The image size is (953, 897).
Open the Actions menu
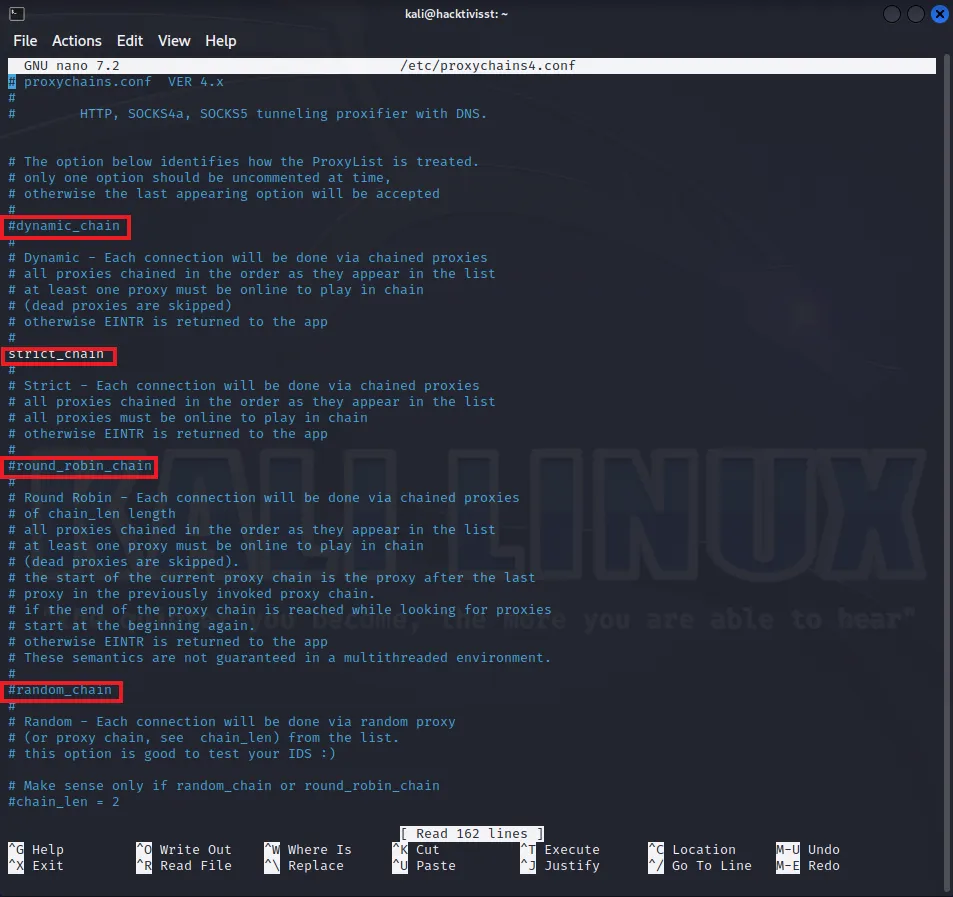(x=77, y=41)
